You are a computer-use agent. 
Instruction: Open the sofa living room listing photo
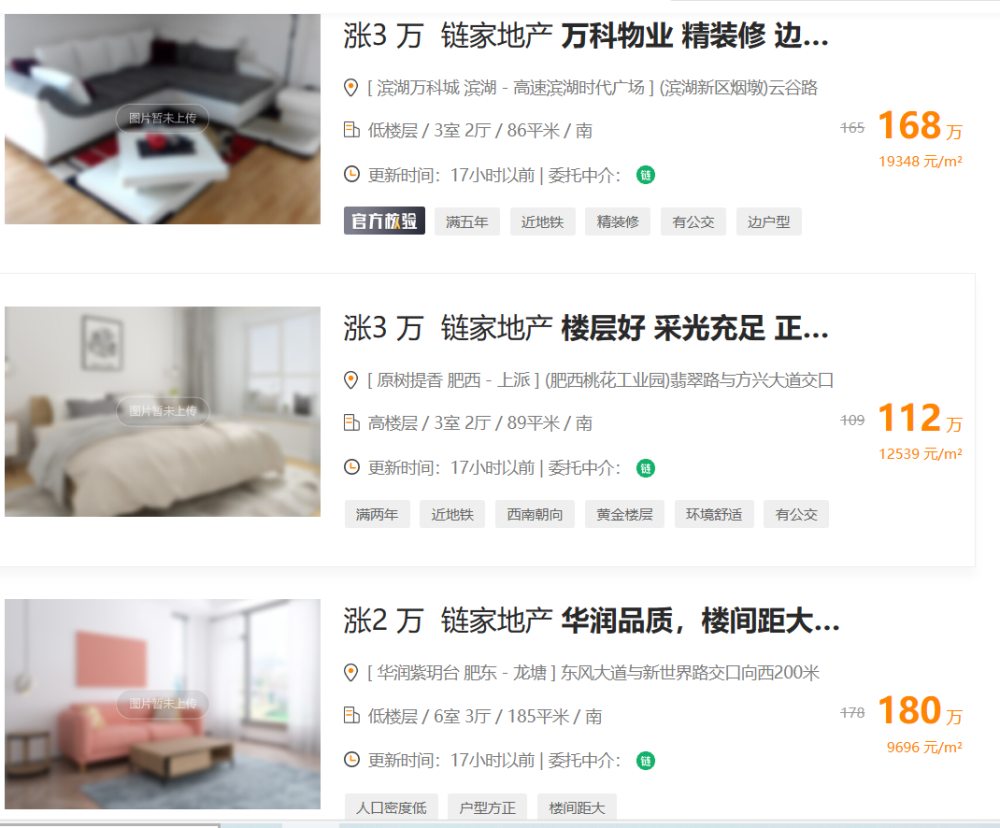coord(163,119)
